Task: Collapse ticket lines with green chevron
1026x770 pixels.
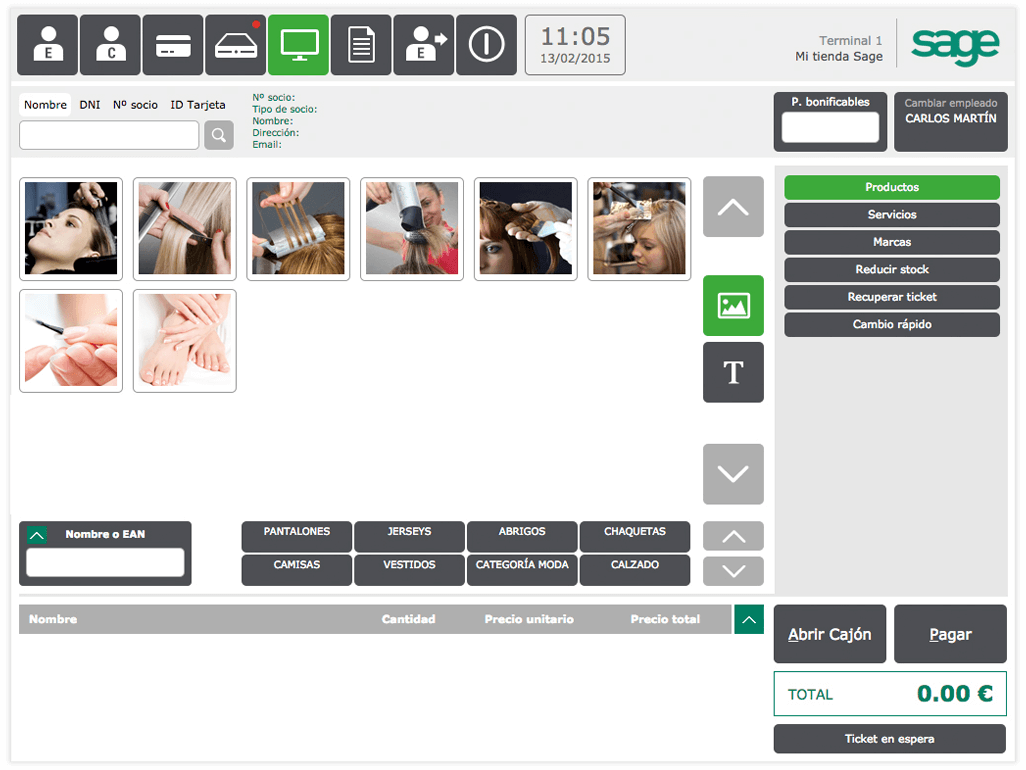Action: click(x=749, y=620)
